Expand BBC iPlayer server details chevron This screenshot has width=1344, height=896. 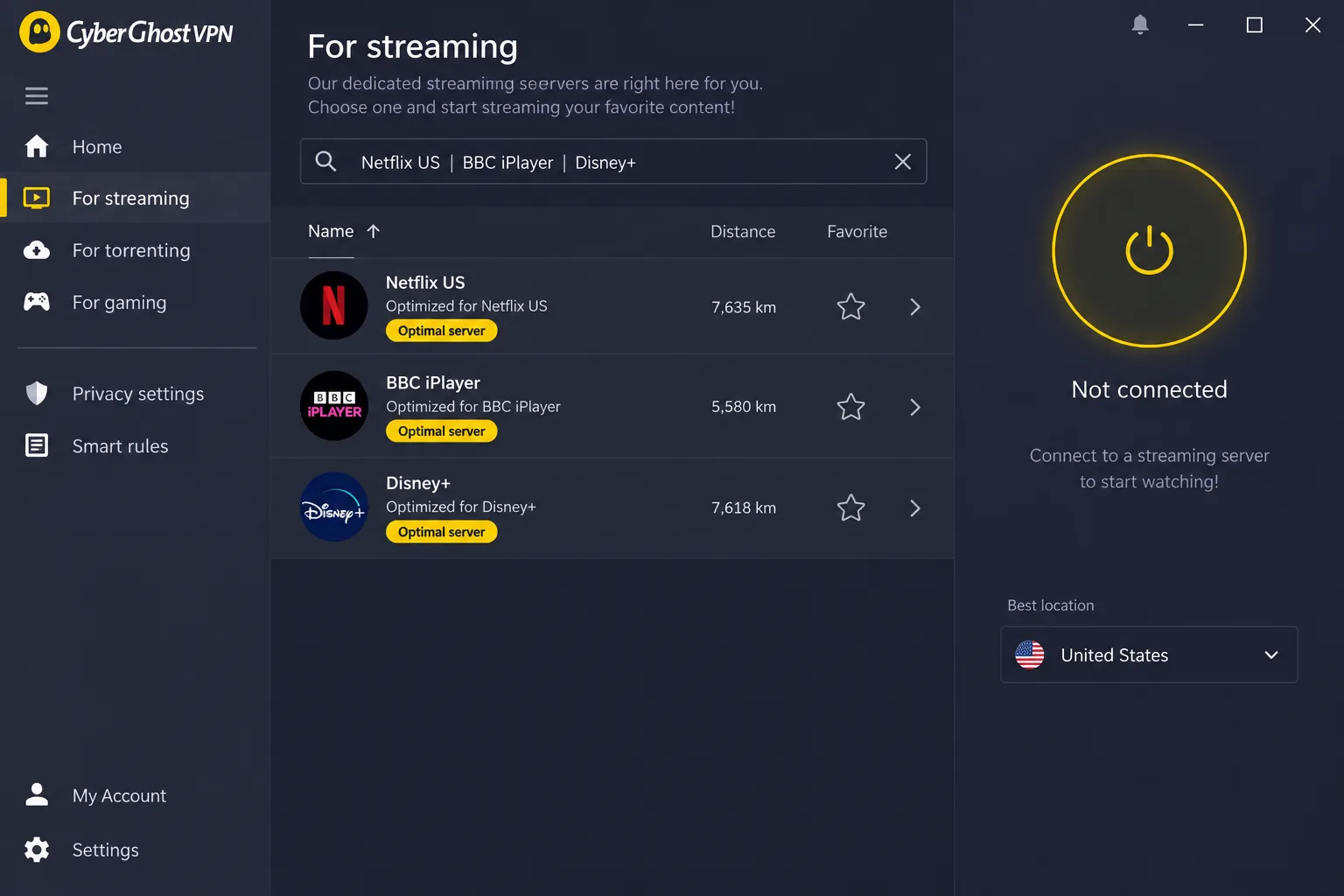pyautogui.click(x=915, y=407)
